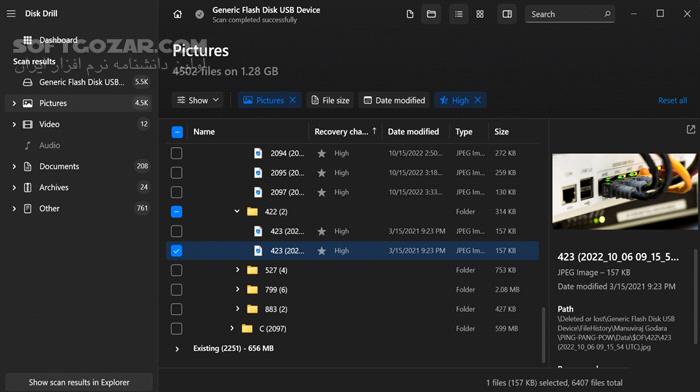700x392 pixels.
Task: Open the hamburger menu
Action: (11, 14)
